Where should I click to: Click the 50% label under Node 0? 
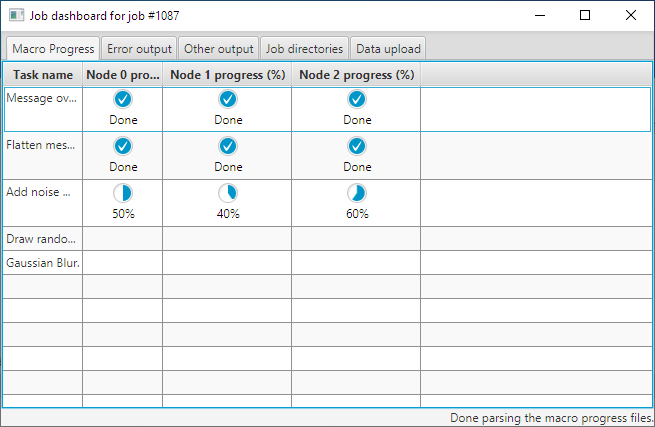(123, 214)
